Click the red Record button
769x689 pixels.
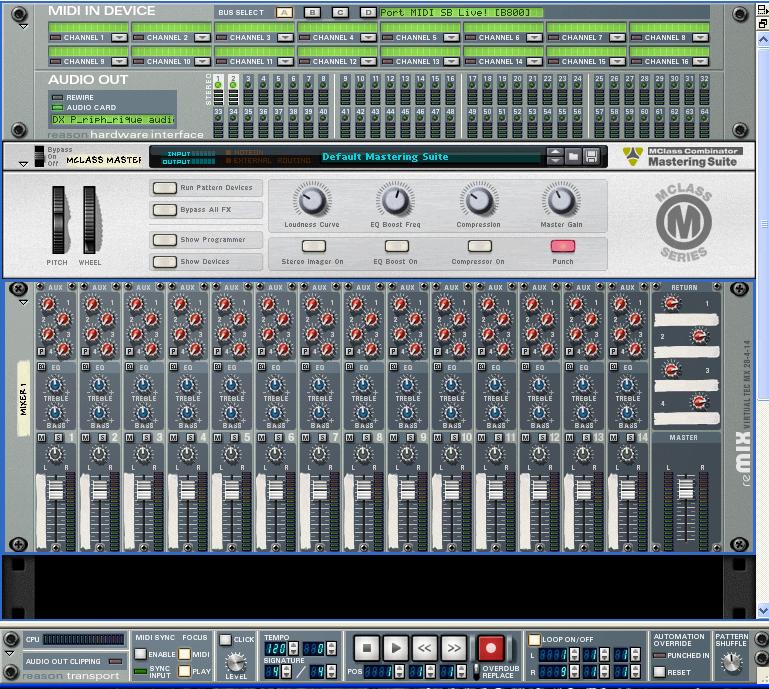pos(491,648)
